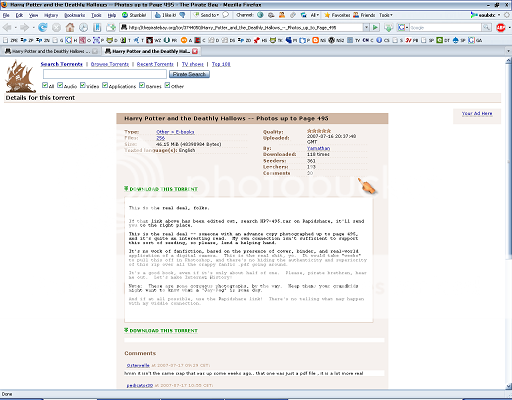Open the Adblock Plus dropdown arrow
This screenshot has width=512, height=400.
[x=509, y=27]
